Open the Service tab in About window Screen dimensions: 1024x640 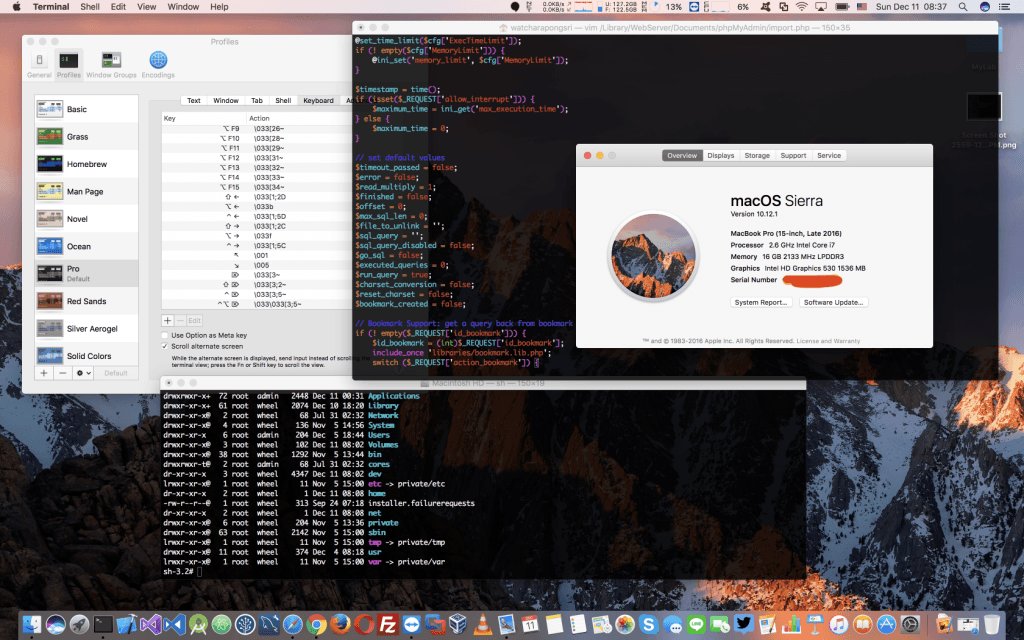[829, 155]
